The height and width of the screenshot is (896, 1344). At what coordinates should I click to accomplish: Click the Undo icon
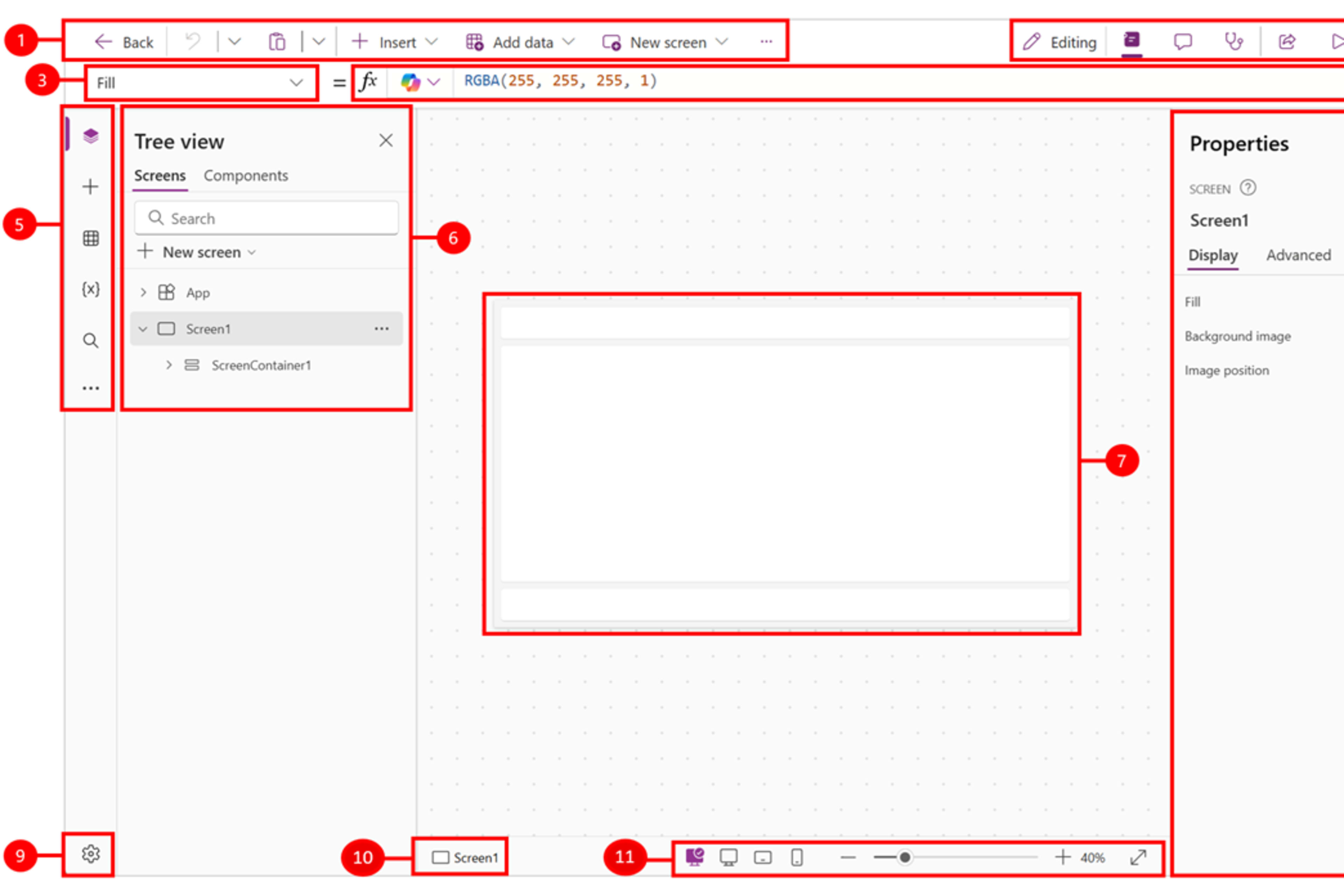click(193, 42)
